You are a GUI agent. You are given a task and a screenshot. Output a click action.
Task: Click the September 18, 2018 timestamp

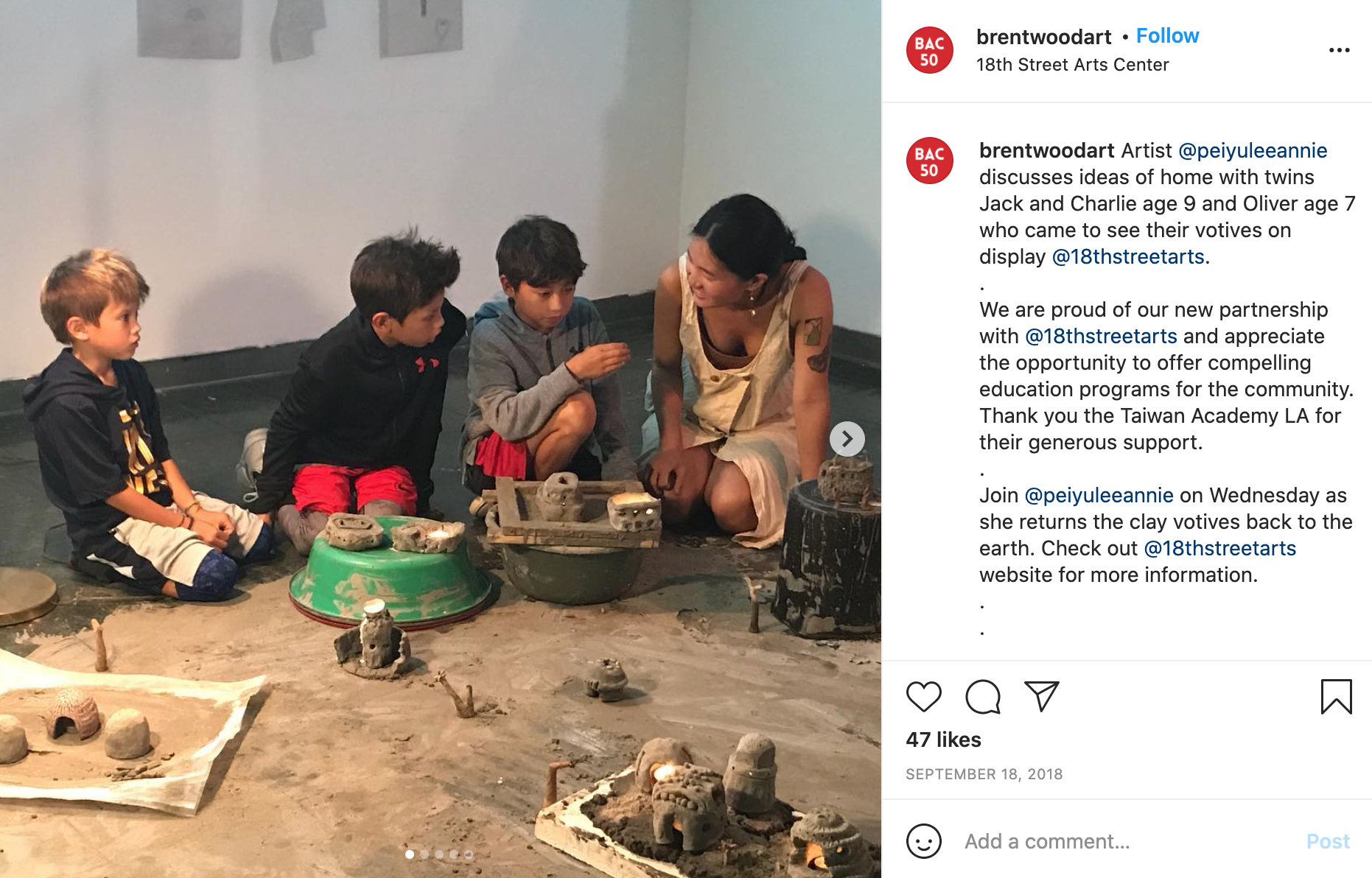984,774
